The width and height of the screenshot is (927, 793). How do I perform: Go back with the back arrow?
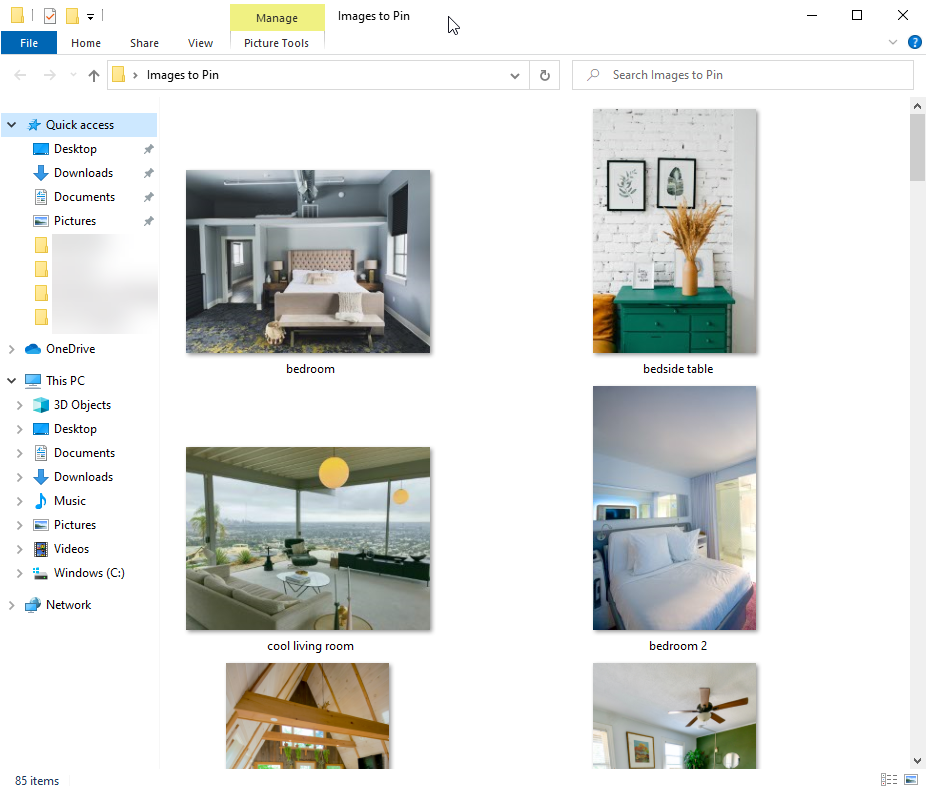(x=20, y=75)
